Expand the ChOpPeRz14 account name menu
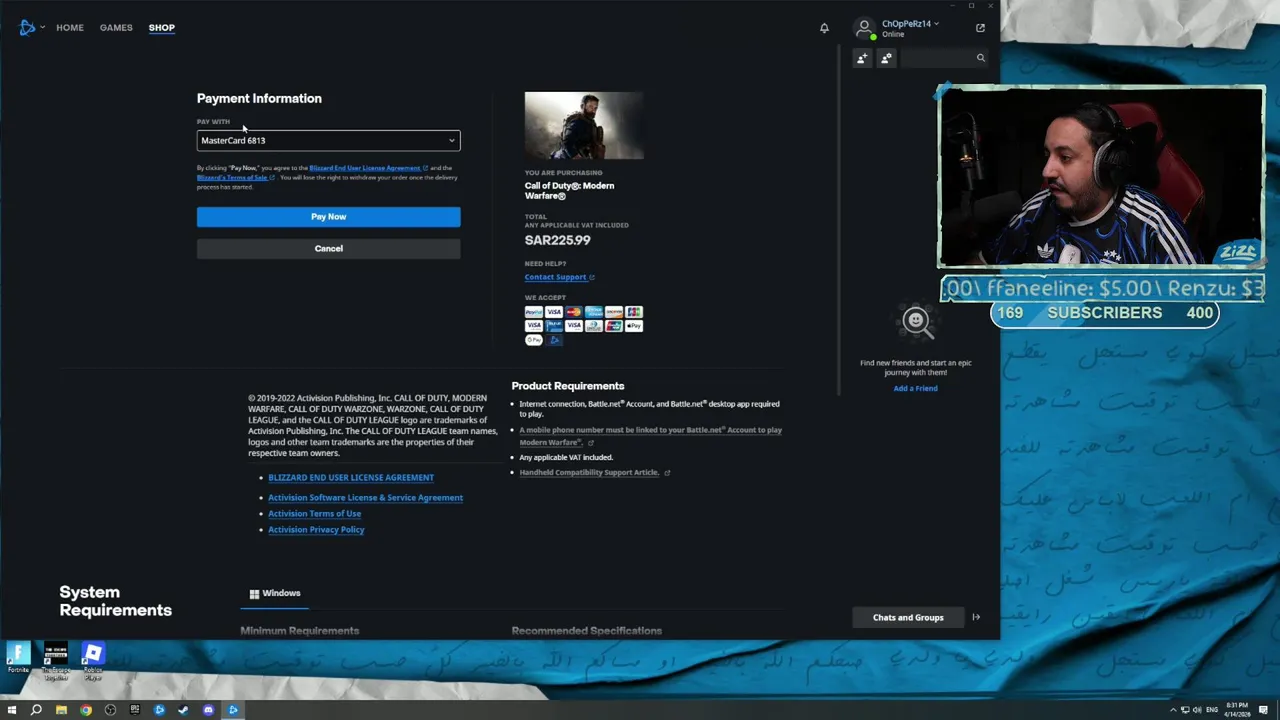 click(910, 23)
